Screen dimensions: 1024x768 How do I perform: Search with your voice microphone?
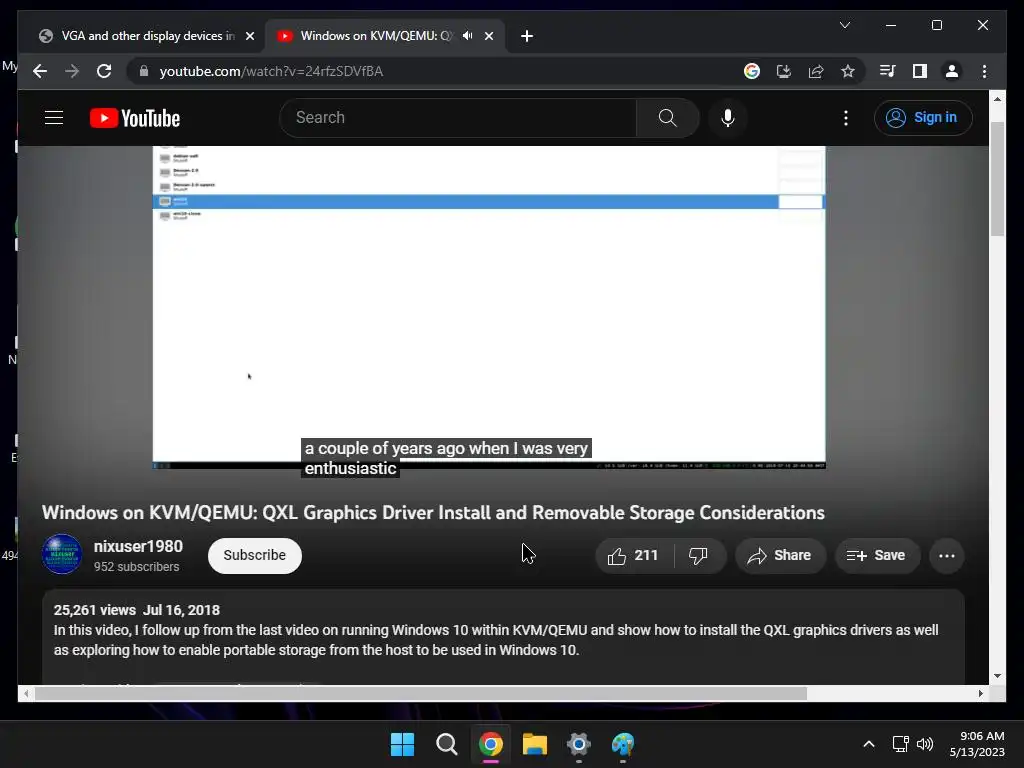728,118
